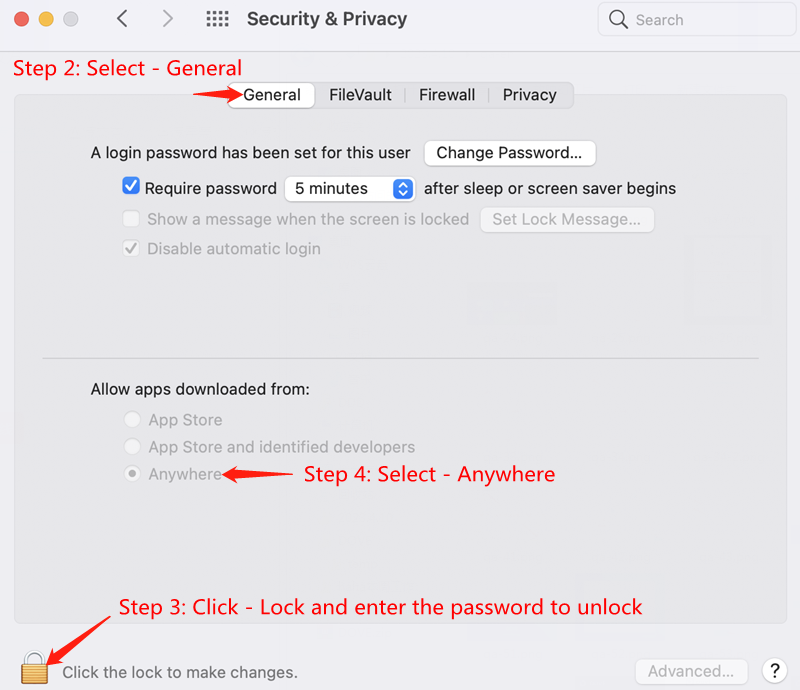Click the lock icon to make changes
800x690 pixels.
[x=34, y=668]
